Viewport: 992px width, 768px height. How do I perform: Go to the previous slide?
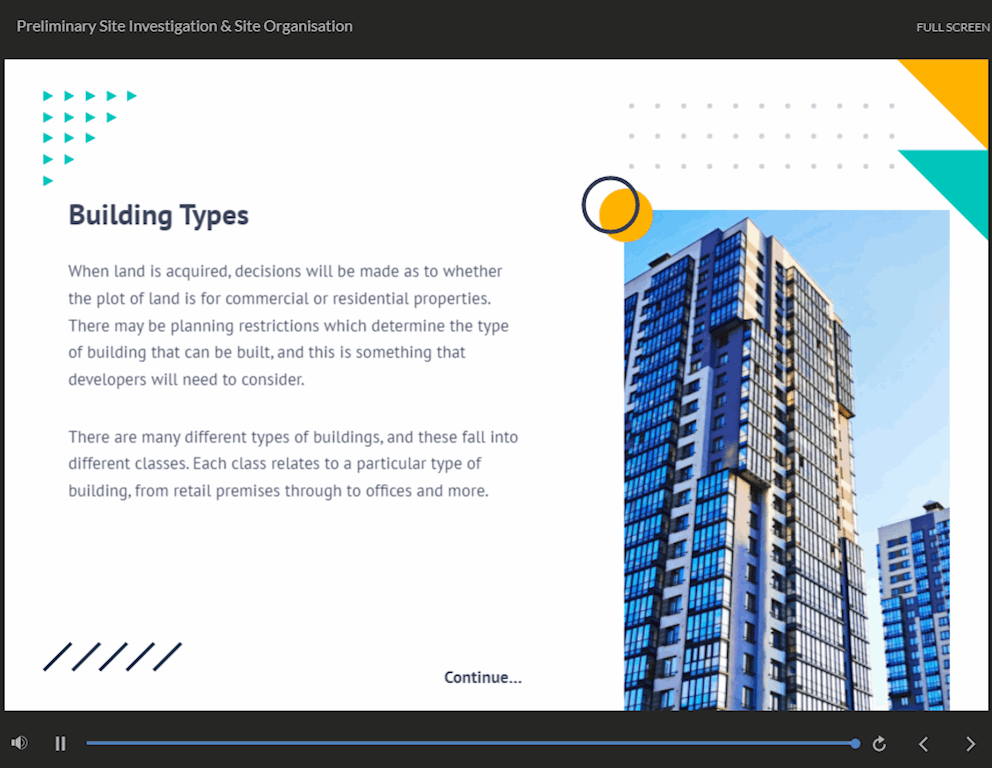click(x=924, y=744)
